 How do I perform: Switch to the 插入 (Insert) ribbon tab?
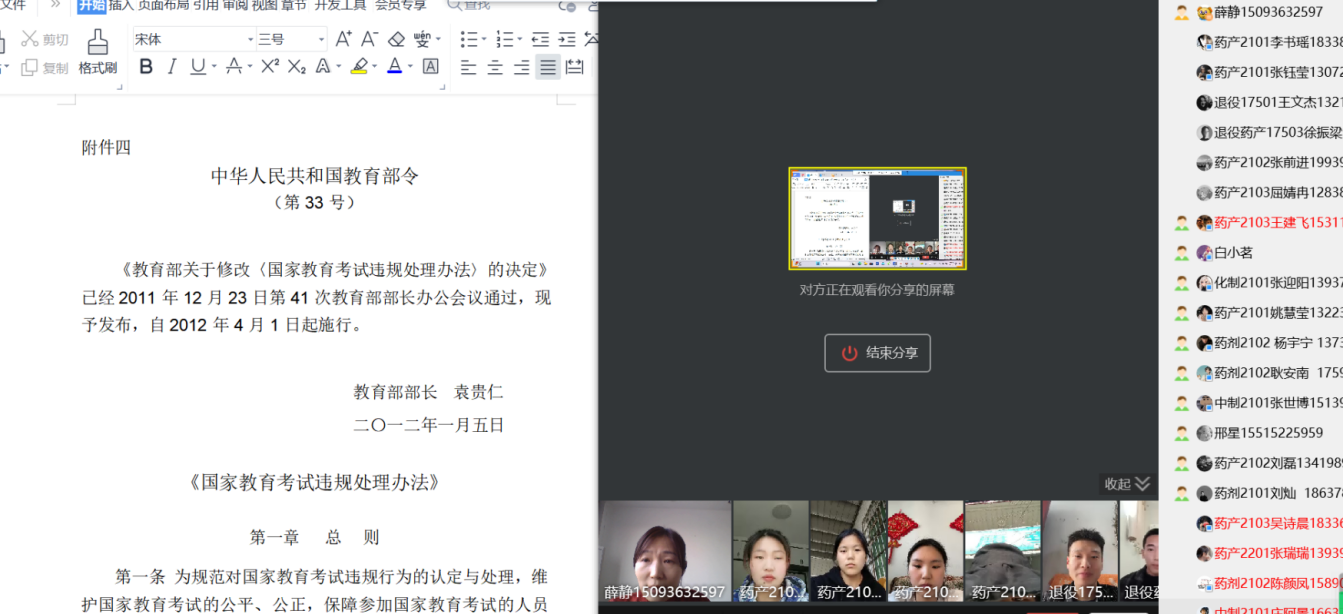120,5
